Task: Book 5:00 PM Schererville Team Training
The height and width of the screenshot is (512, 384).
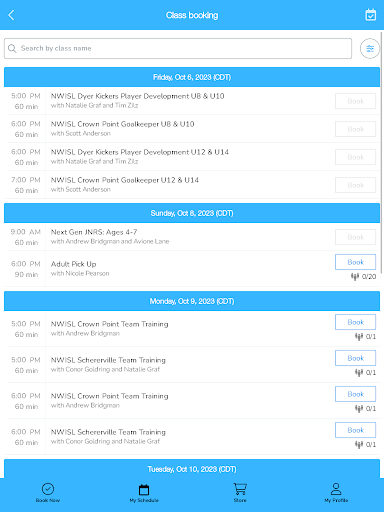Action: (x=355, y=358)
